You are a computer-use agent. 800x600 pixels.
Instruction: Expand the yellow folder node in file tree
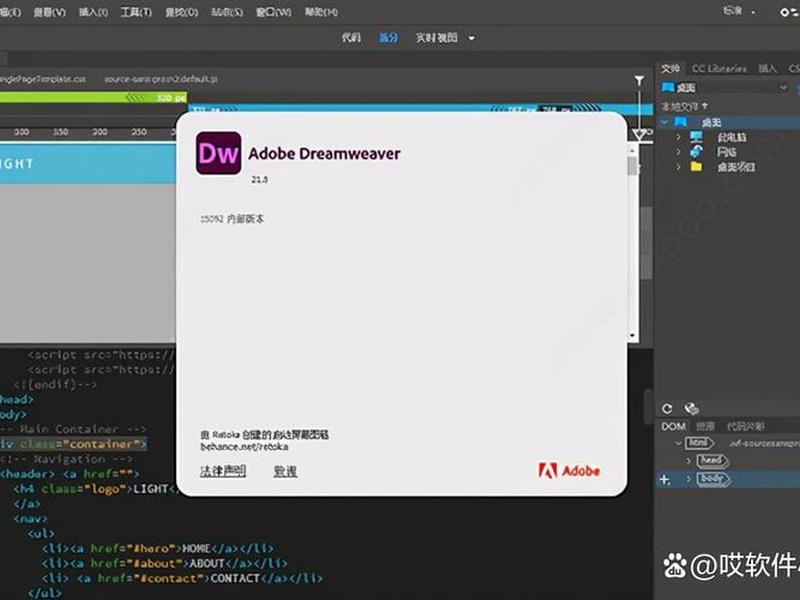(678, 166)
